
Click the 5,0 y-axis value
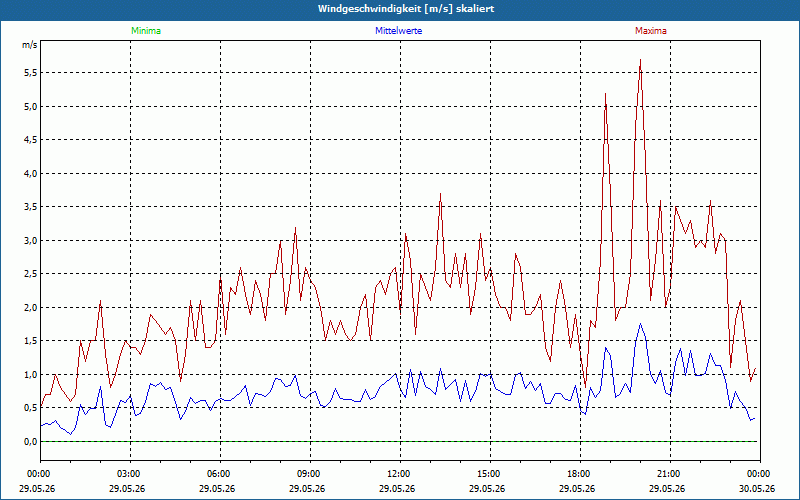(x=31, y=107)
